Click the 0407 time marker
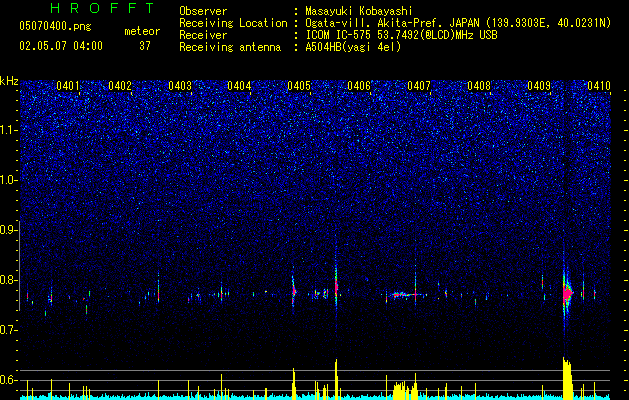 (x=419, y=86)
